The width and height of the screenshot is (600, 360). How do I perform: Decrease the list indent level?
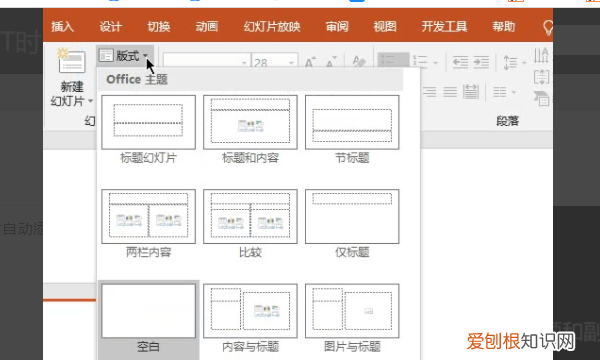pyautogui.click(x=460, y=62)
